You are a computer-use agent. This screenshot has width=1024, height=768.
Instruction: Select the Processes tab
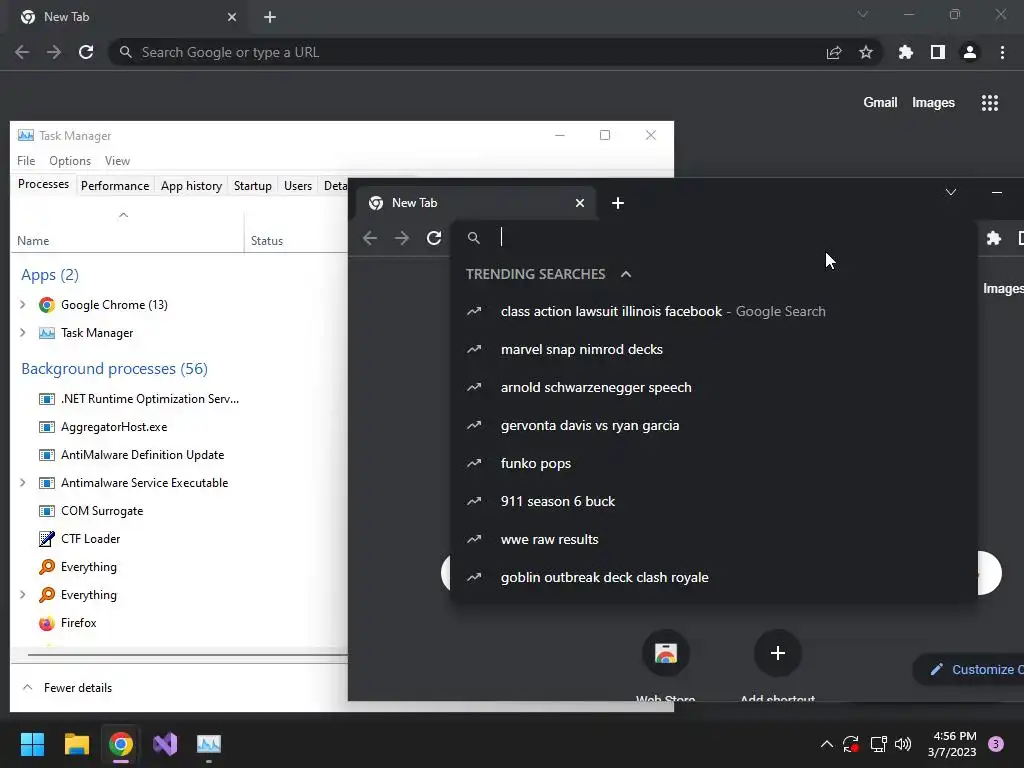tap(43, 184)
